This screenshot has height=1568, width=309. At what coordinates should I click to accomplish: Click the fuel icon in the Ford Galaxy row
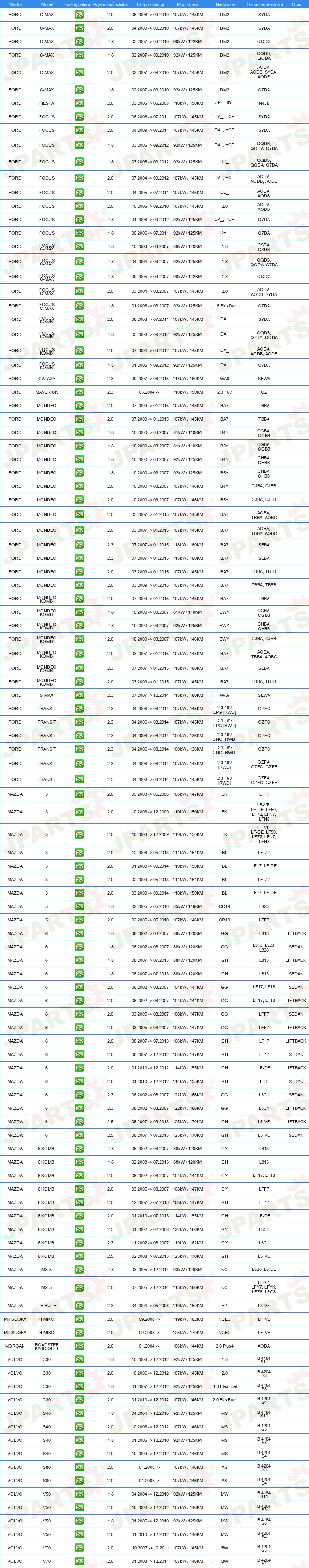coord(79,379)
